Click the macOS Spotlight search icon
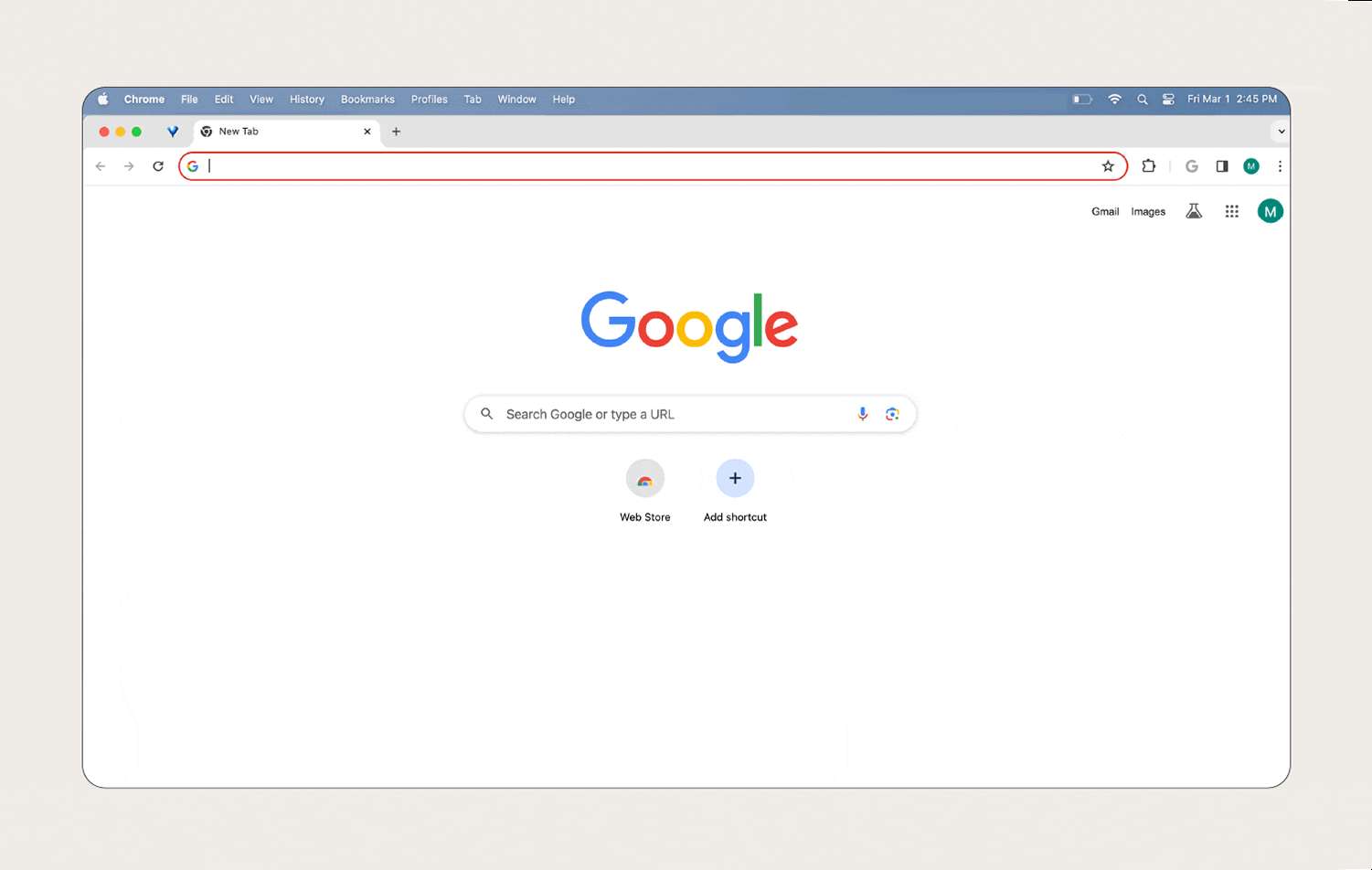This screenshot has width=1372, height=870. click(x=1142, y=100)
